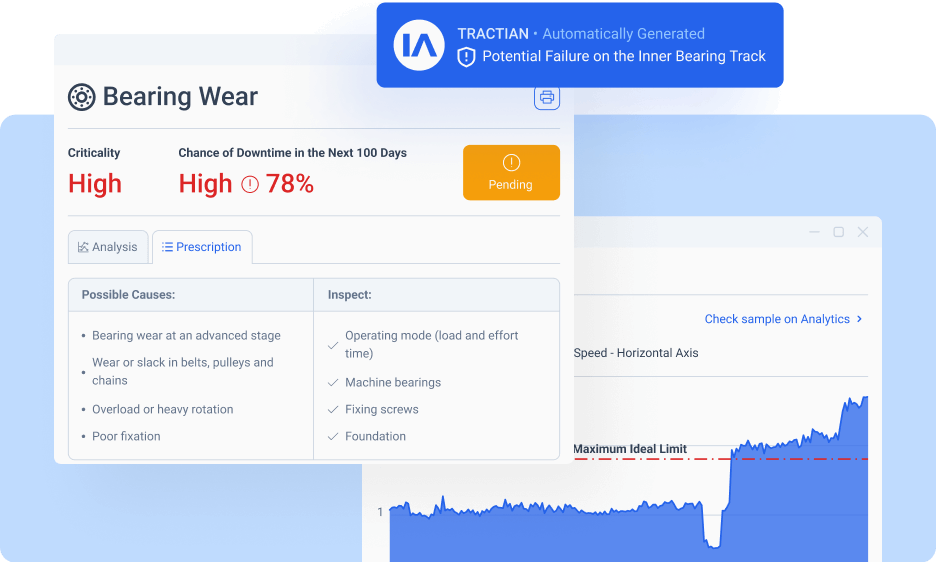Screen dimensions: 936x562
Task: Click the list icon in Prescription tab
Action: tap(167, 247)
